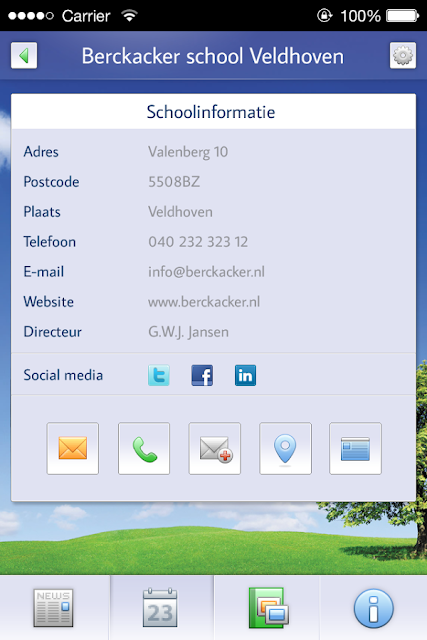Switch to the News tab
Image resolution: width=427 pixels, height=640 pixels.
click(x=53, y=608)
